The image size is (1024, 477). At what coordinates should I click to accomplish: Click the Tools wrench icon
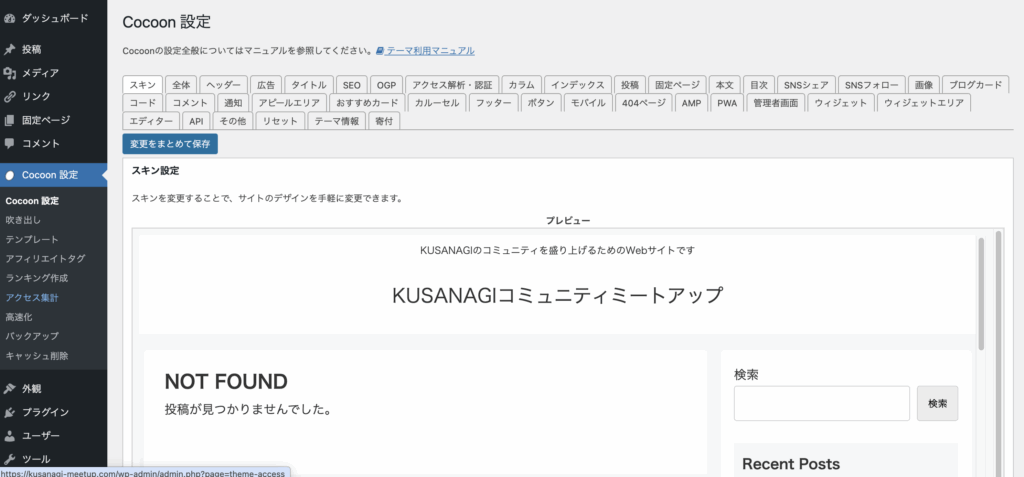point(10,459)
